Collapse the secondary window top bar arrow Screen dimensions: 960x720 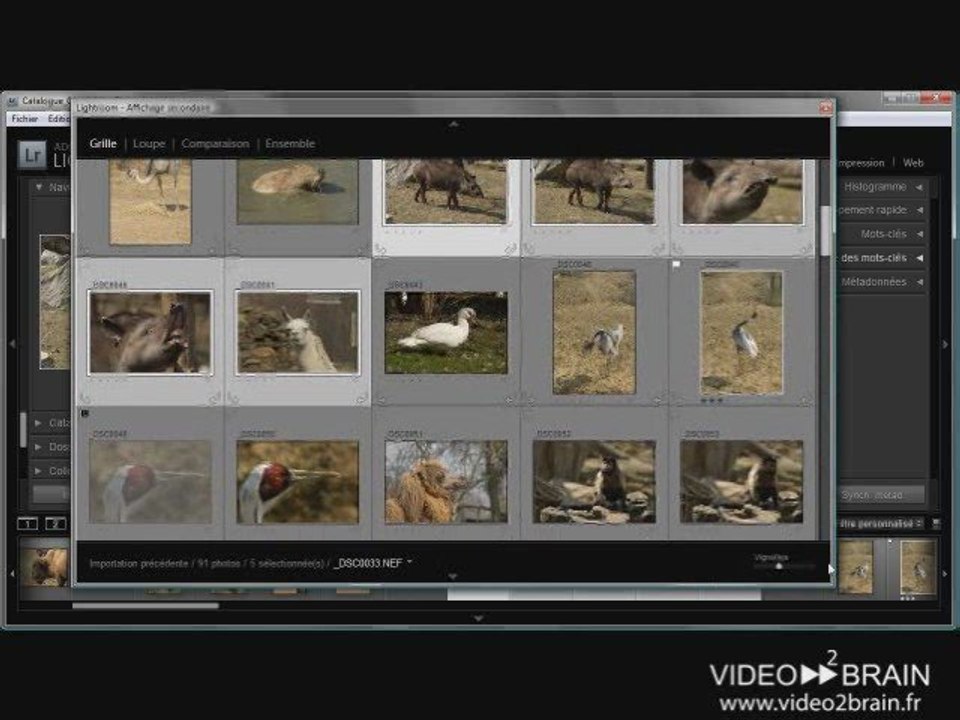pos(454,124)
